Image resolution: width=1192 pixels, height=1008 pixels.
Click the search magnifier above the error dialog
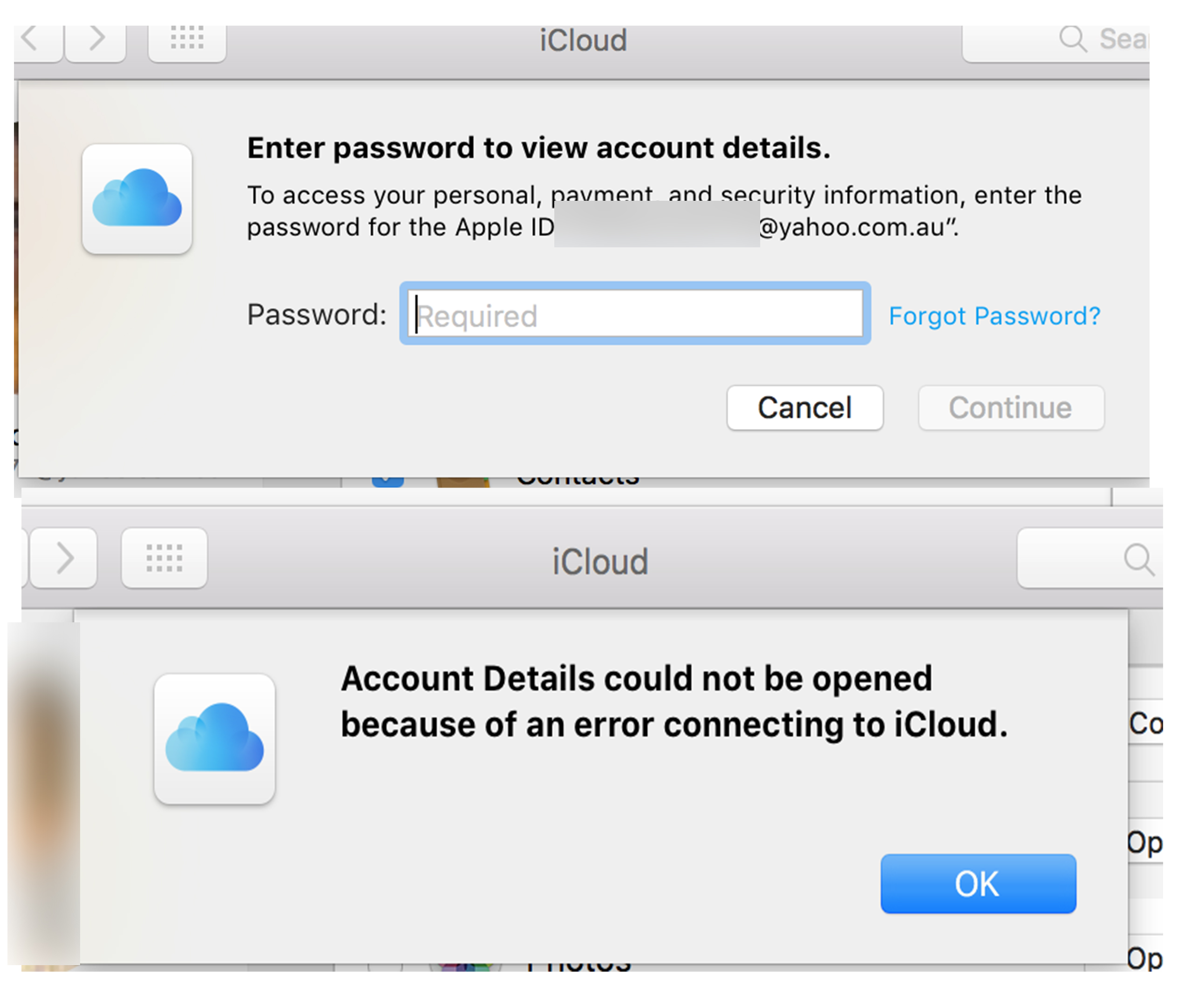click(1139, 559)
